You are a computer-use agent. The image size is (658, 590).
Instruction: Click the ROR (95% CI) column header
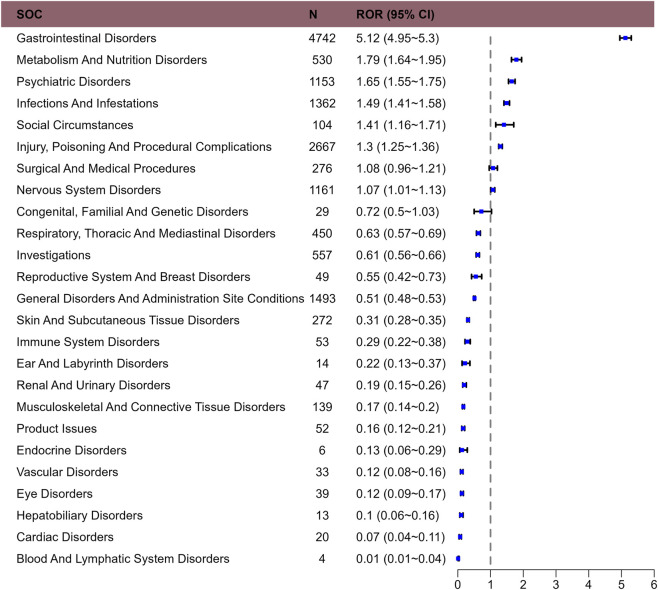coord(395,14)
